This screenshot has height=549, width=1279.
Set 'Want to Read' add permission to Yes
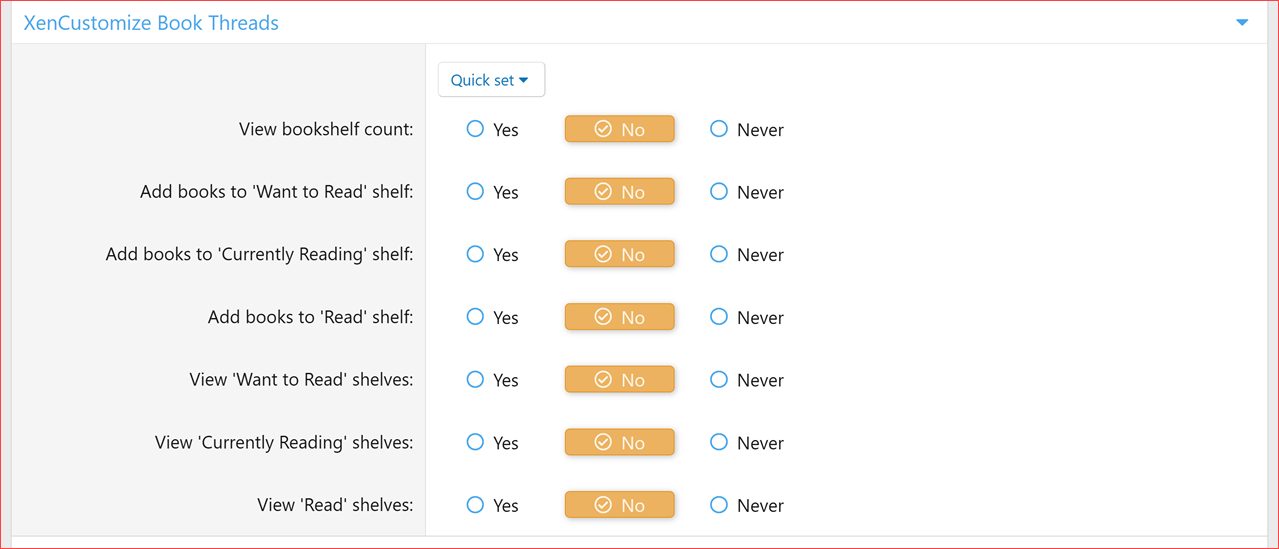475,192
